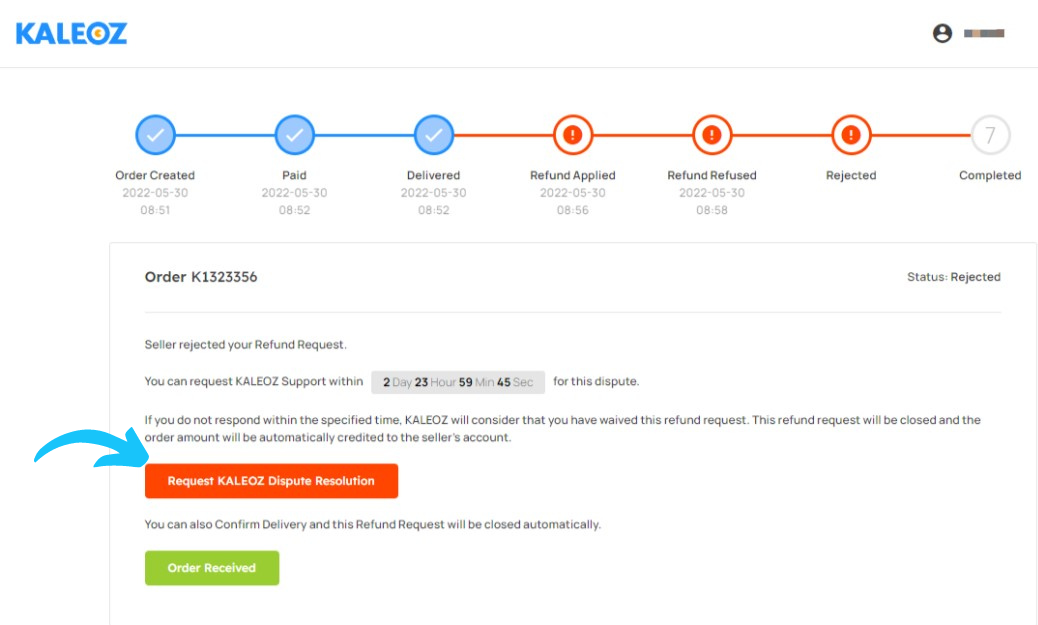Click the blurred username beside the profile icon

(x=984, y=33)
